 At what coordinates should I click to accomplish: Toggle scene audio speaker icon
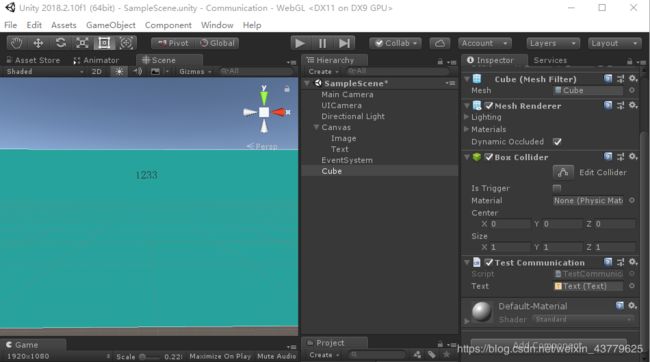[x=138, y=71]
